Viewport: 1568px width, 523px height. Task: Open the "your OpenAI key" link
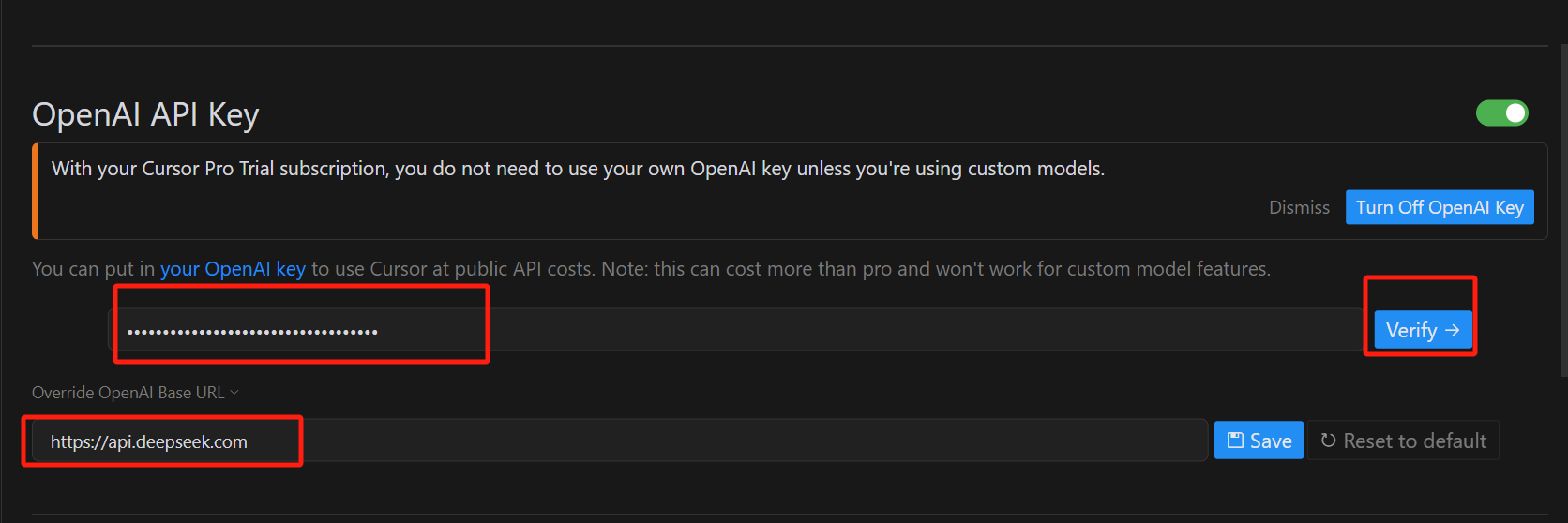click(x=233, y=269)
